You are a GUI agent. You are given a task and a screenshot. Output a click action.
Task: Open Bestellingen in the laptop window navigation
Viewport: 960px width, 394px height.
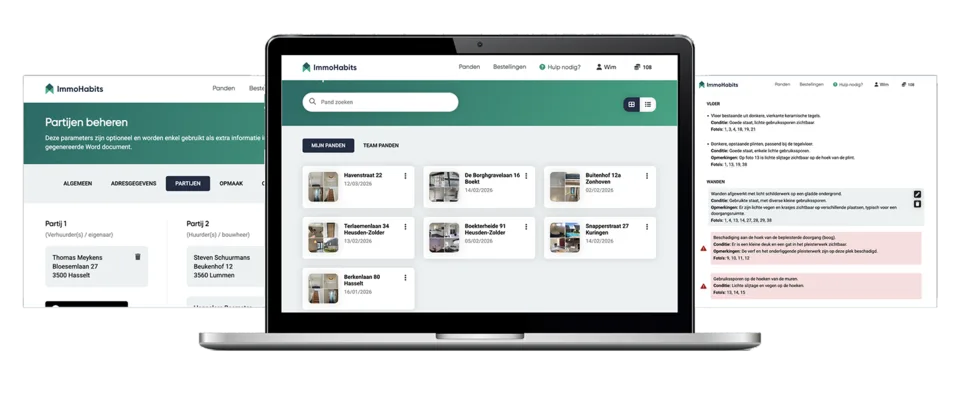(509, 67)
